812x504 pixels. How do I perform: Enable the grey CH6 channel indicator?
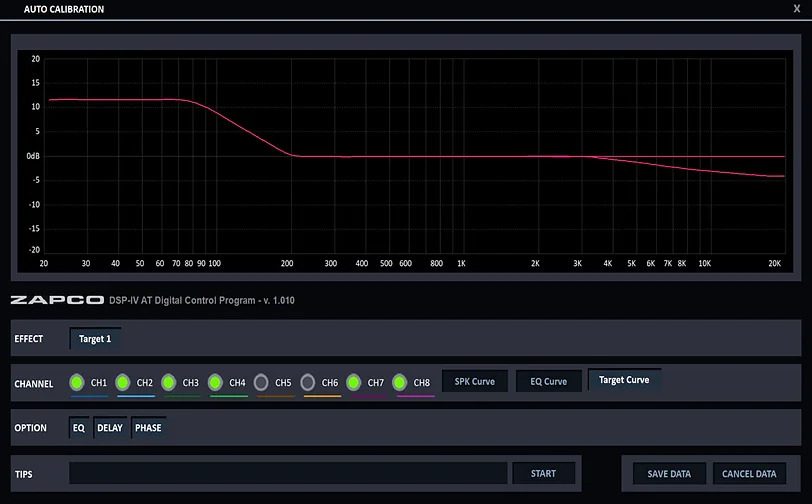[x=308, y=383]
